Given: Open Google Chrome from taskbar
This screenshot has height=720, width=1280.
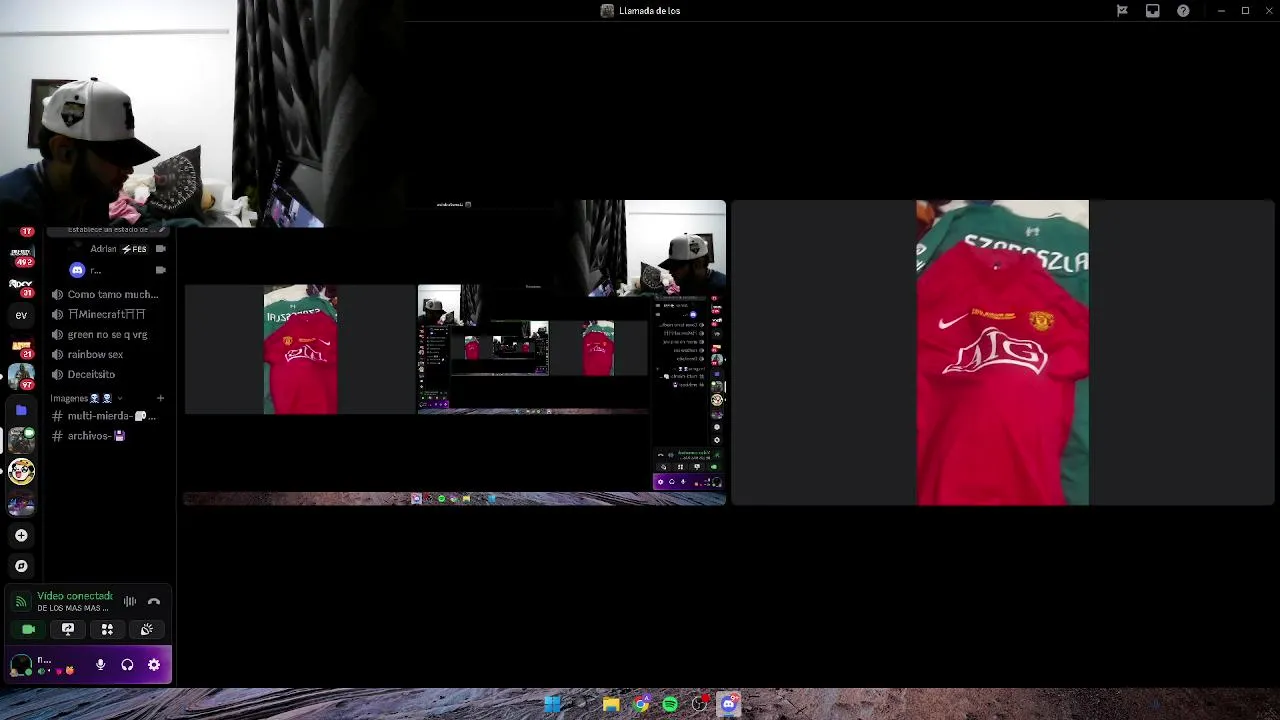Looking at the screenshot, I should pos(641,704).
